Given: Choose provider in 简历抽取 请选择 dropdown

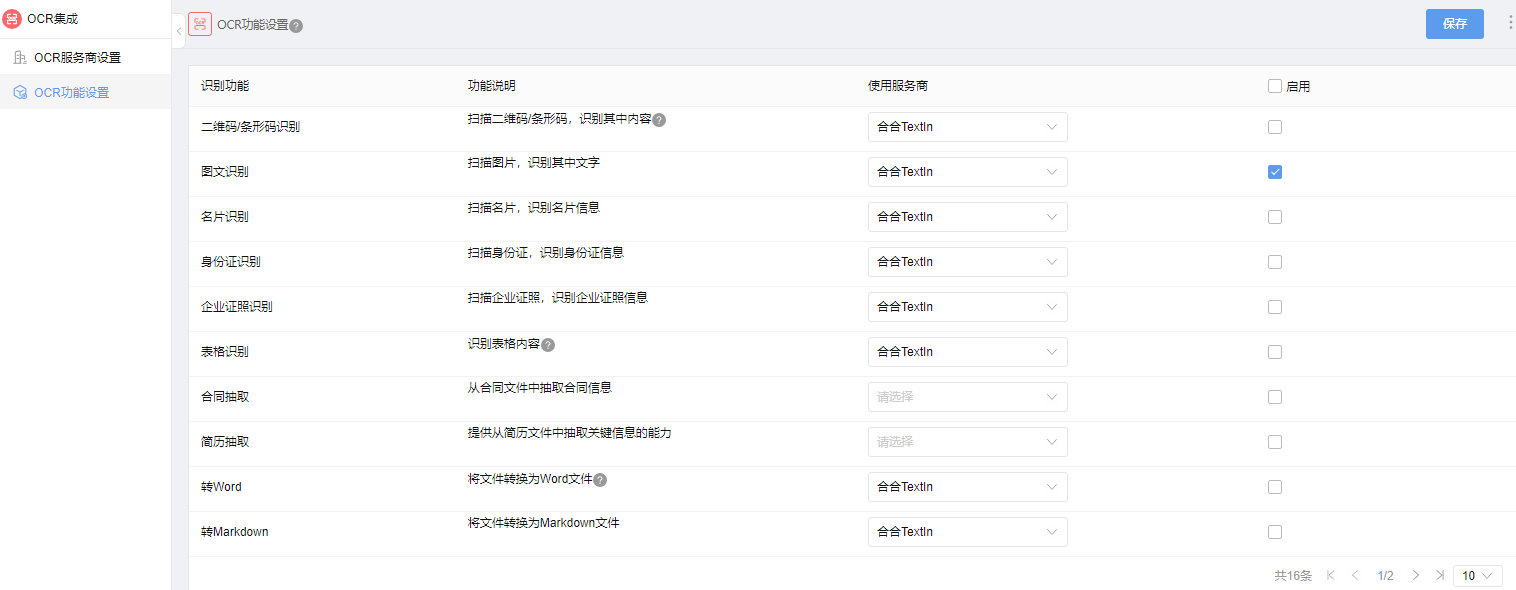Looking at the screenshot, I should 967,442.
